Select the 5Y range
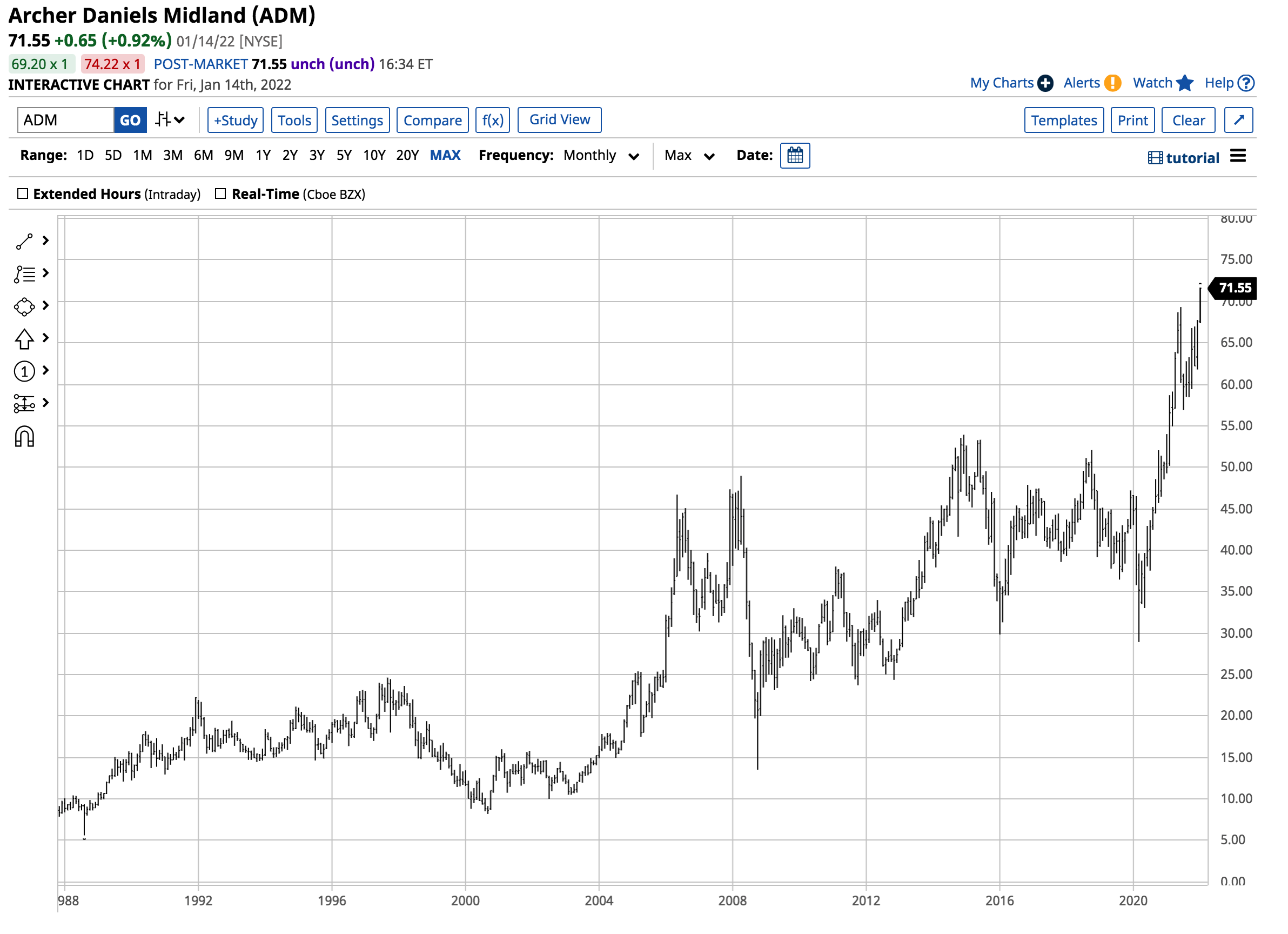Screen dimensions: 1288x934 pos(345,156)
